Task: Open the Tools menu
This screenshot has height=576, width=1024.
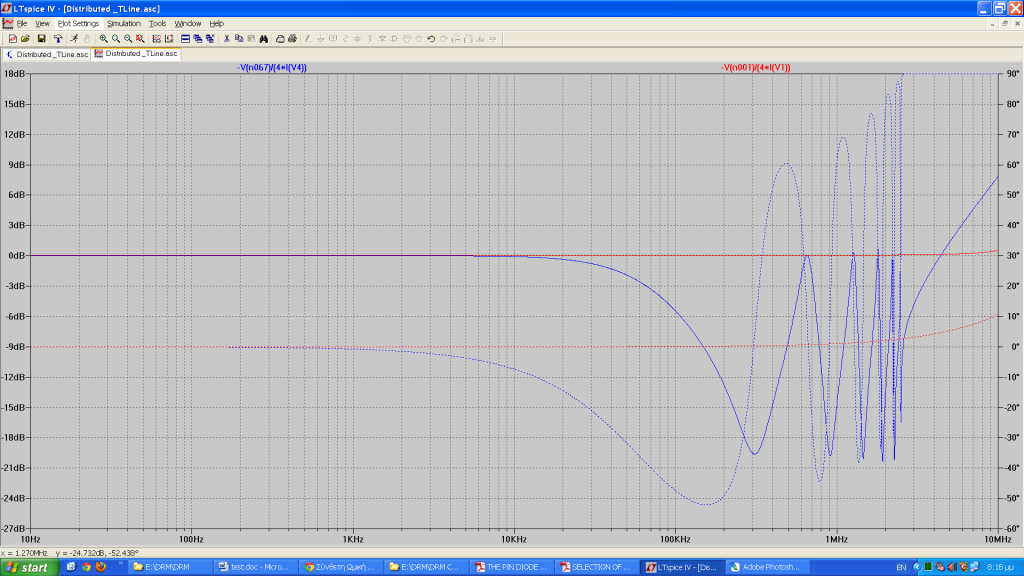Action: pyautogui.click(x=158, y=23)
